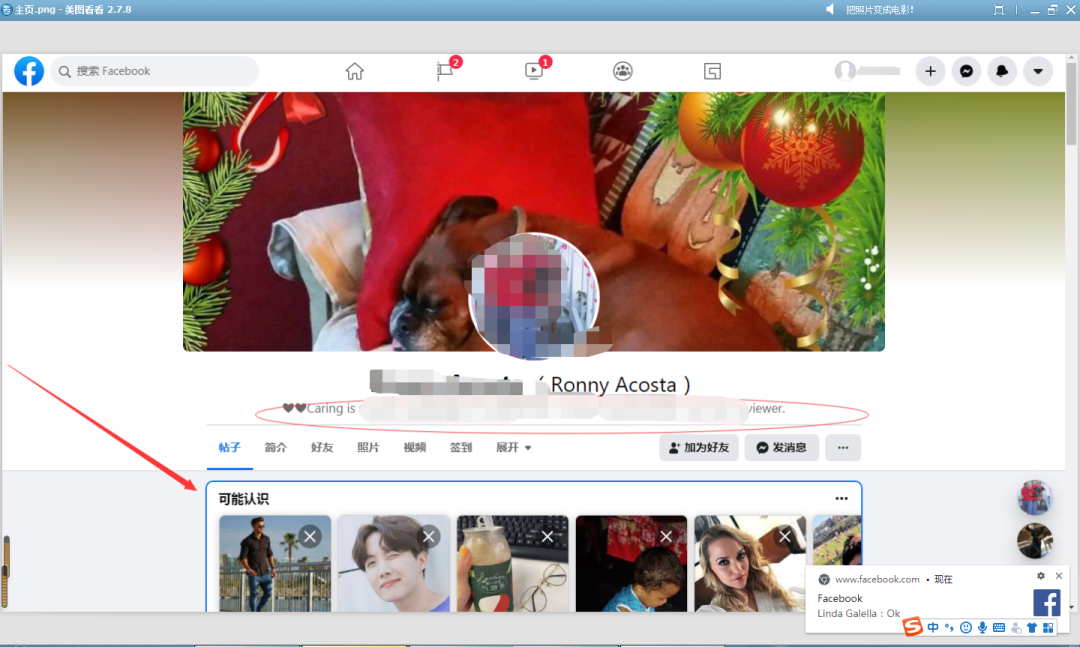Screen dimensions: 1080x647
Task: Open 可能认识 section options ellipsis
Action: (x=842, y=498)
